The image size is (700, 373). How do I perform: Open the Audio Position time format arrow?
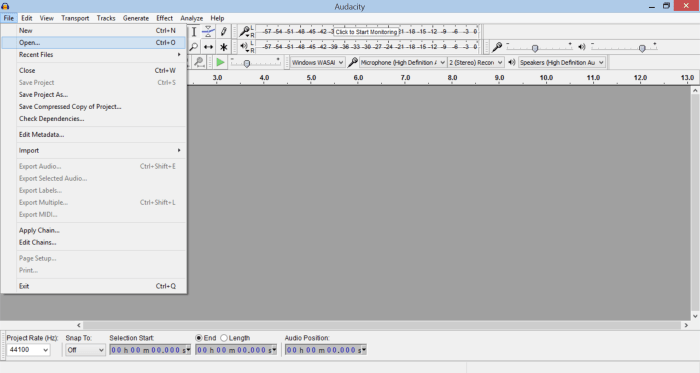[x=363, y=350]
